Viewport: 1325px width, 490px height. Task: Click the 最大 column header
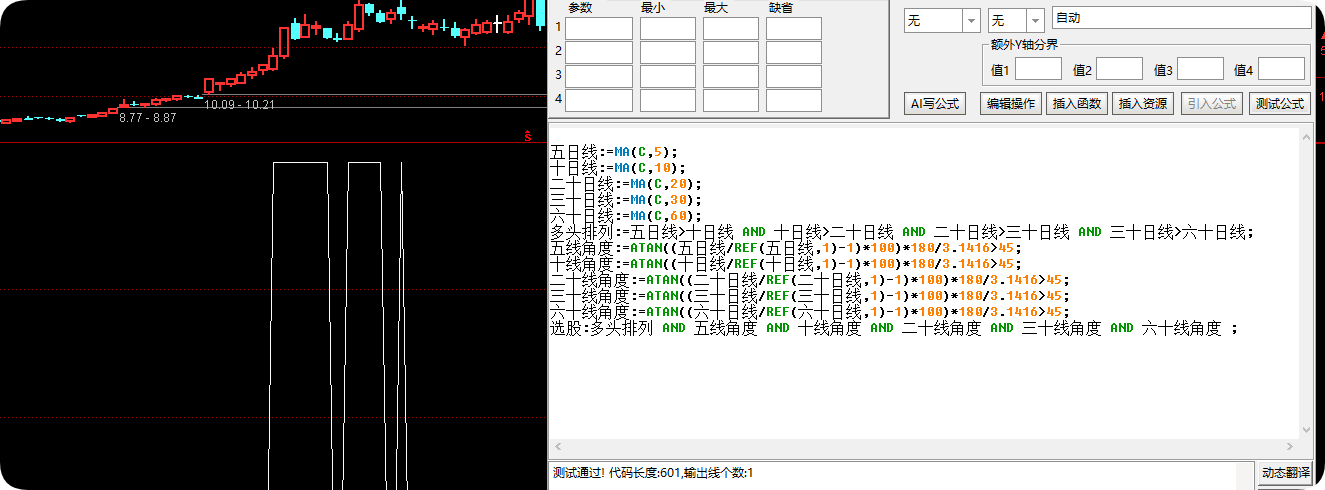coord(716,8)
